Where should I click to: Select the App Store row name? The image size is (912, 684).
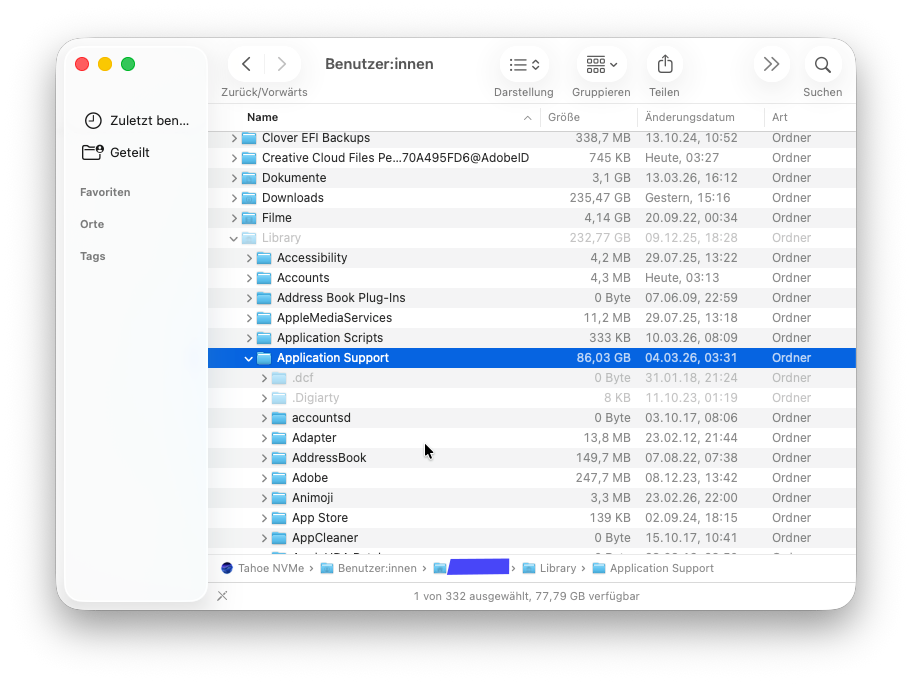pyautogui.click(x=320, y=518)
